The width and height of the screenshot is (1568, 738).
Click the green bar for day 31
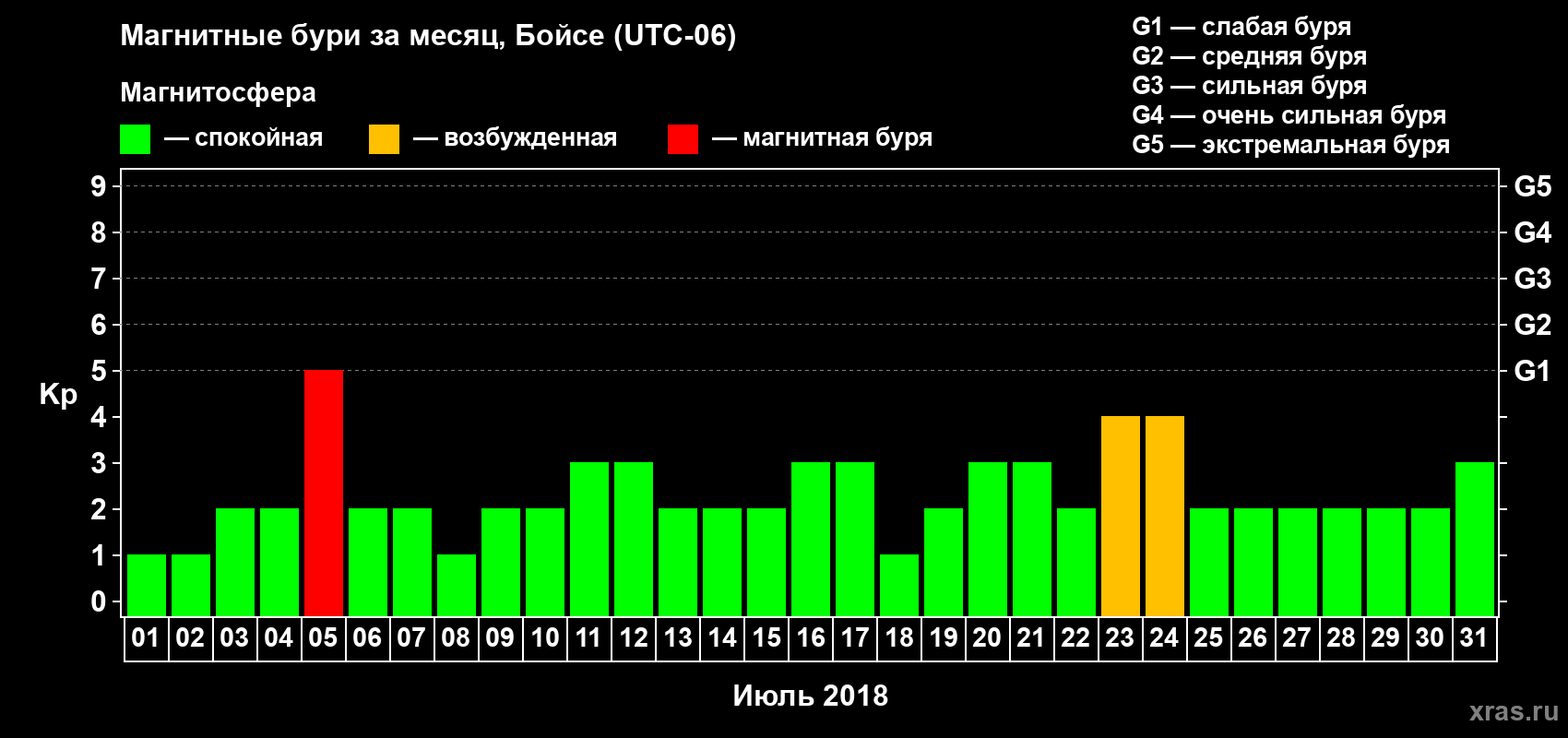[1475, 539]
